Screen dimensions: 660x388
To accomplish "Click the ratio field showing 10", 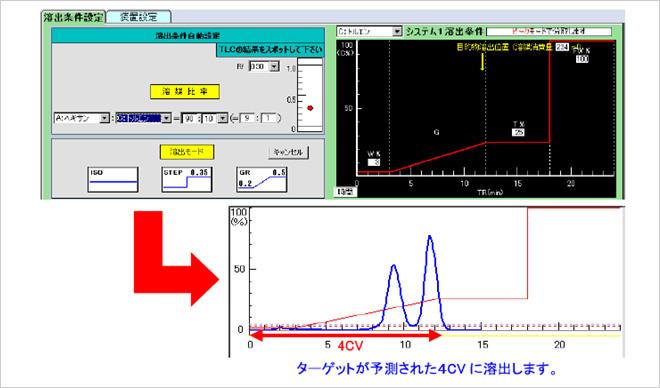I will (x=209, y=119).
